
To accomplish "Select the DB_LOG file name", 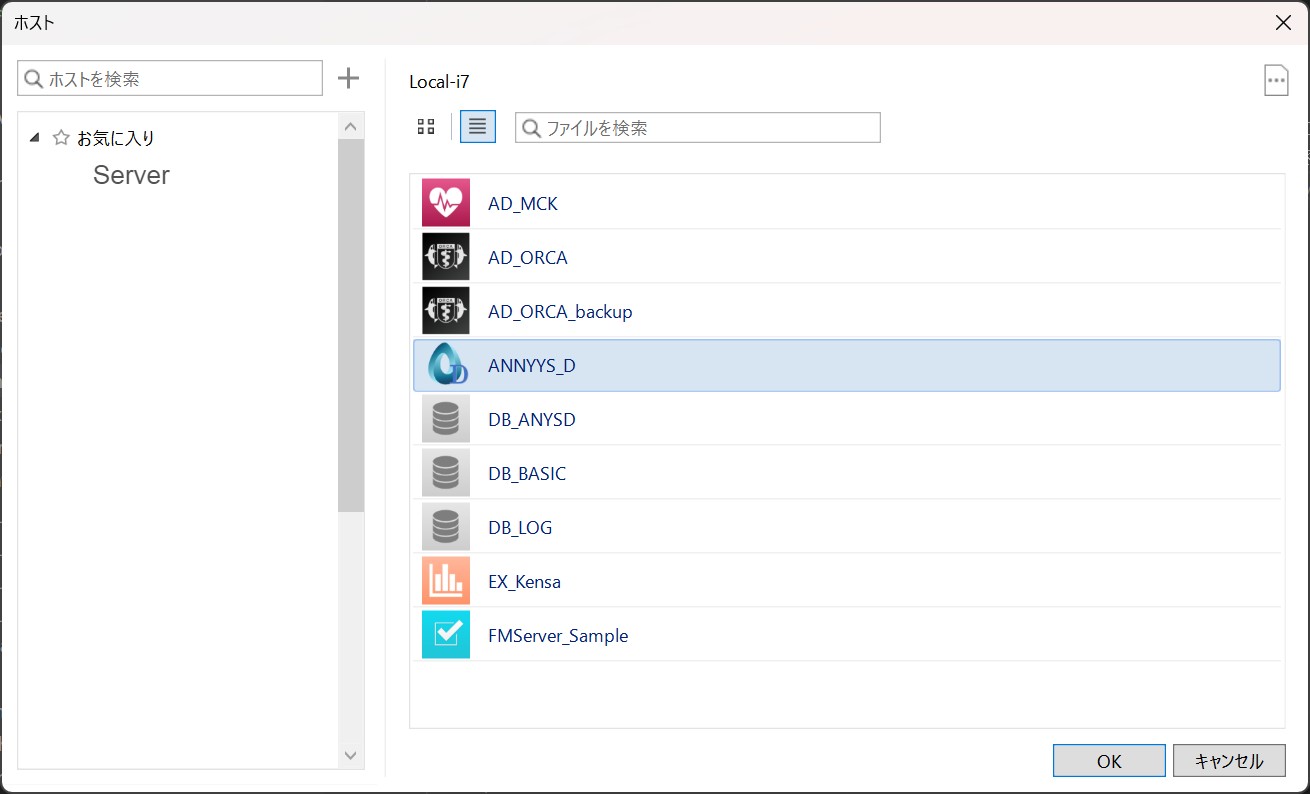I will (x=520, y=528).
